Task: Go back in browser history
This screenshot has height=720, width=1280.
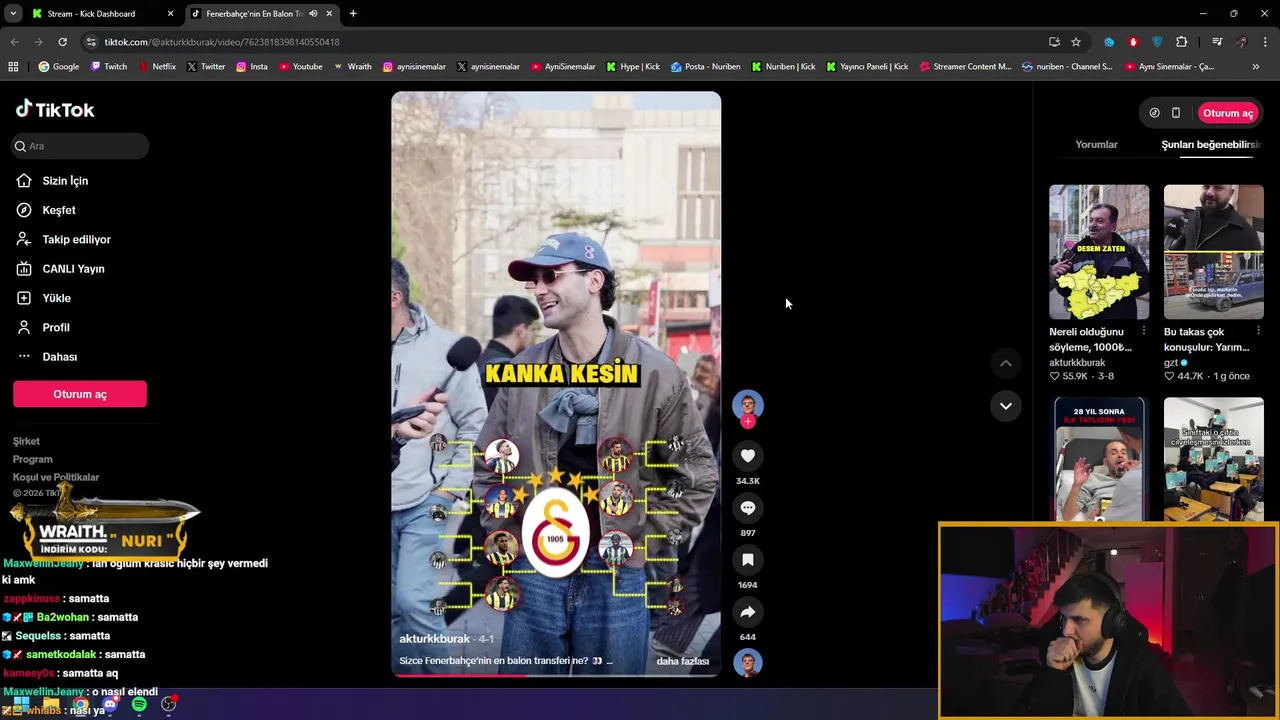Action: 14,42
